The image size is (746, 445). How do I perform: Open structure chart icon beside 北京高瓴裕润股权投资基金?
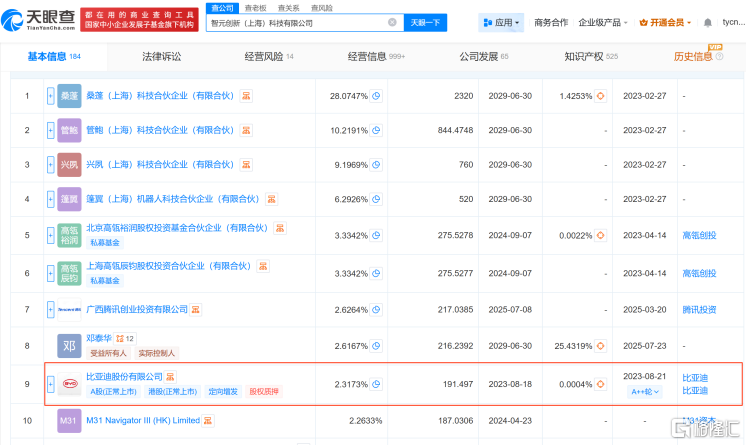(x=280, y=228)
